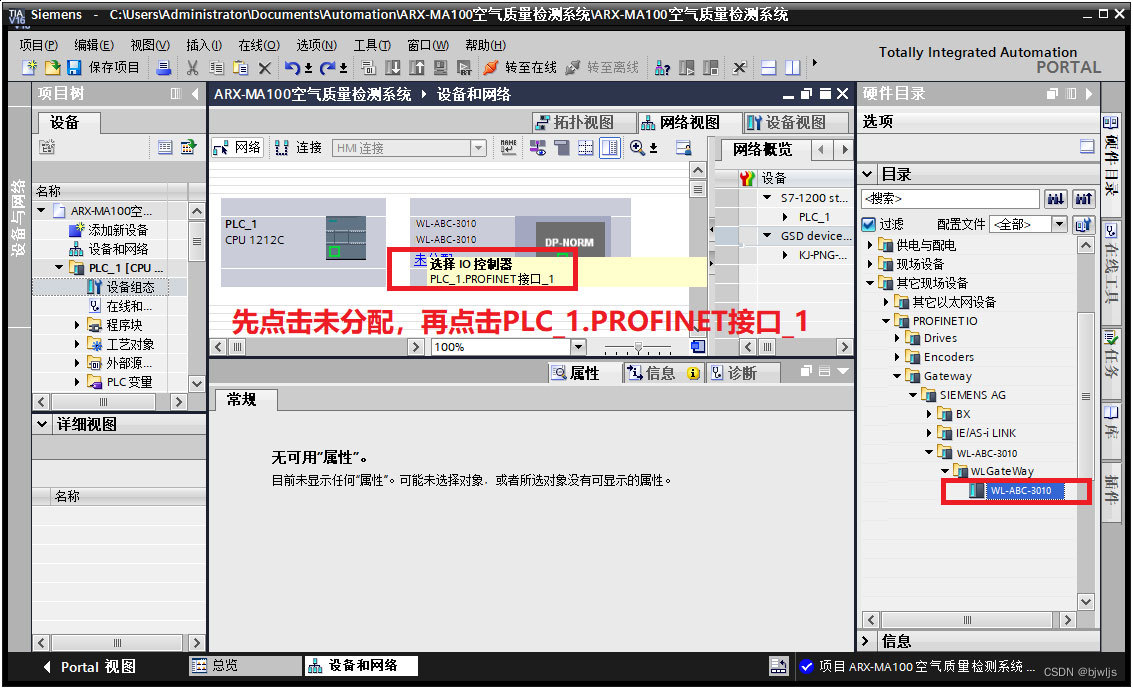Click the 连接 connections button
Viewport: 1133px width, 689px height.
(299, 147)
